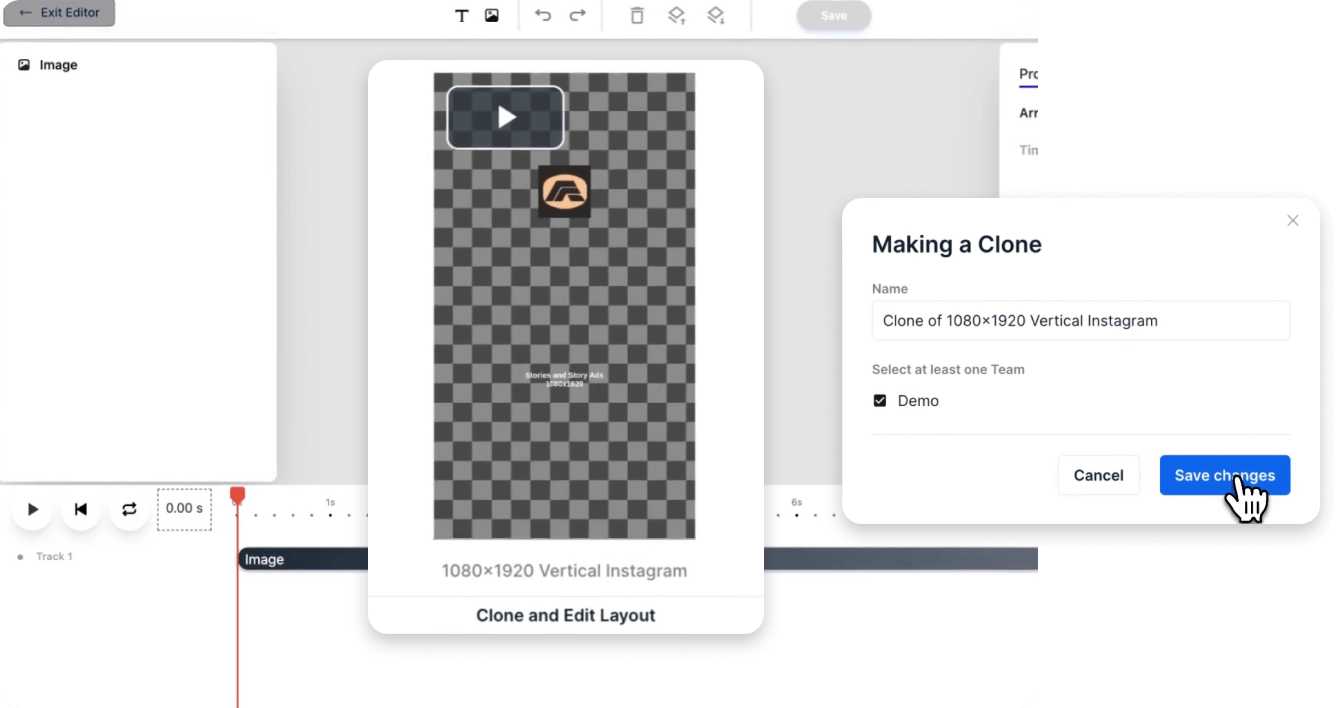
Task: Toggle loop playback on the timeline
Action: 129,509
